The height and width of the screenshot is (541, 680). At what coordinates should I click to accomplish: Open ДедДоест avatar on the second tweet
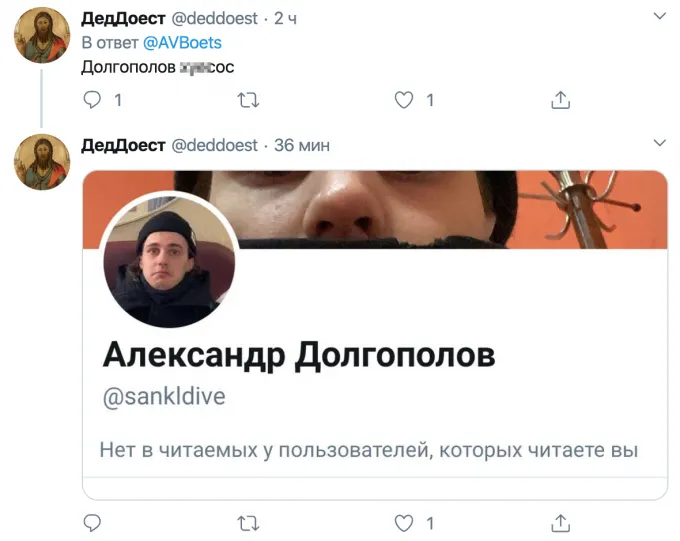pyautogui.click(x=42, y=162)
